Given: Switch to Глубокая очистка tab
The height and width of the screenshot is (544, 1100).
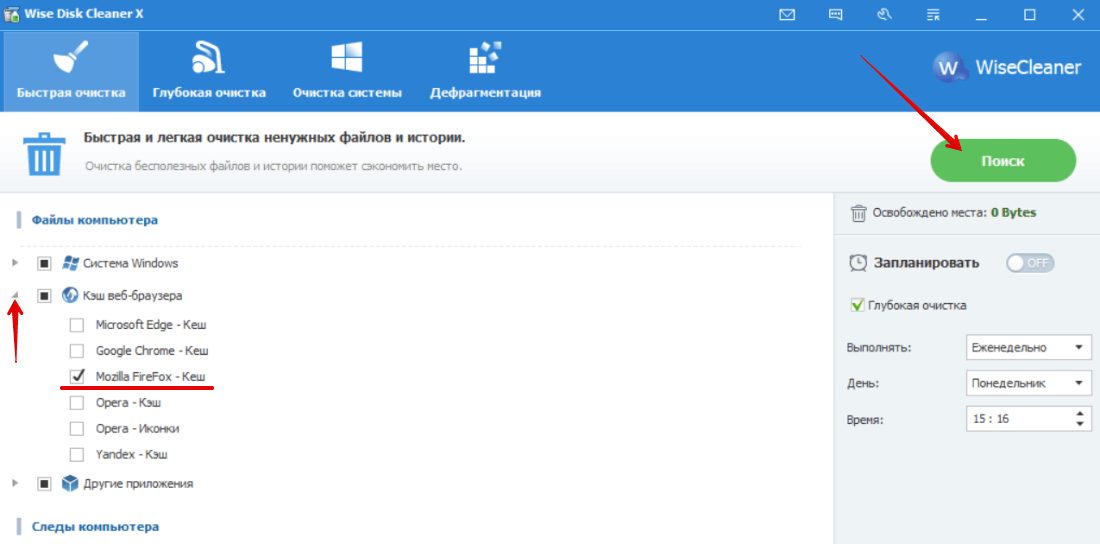Looking at the screenshot, I should click(209, 71).
